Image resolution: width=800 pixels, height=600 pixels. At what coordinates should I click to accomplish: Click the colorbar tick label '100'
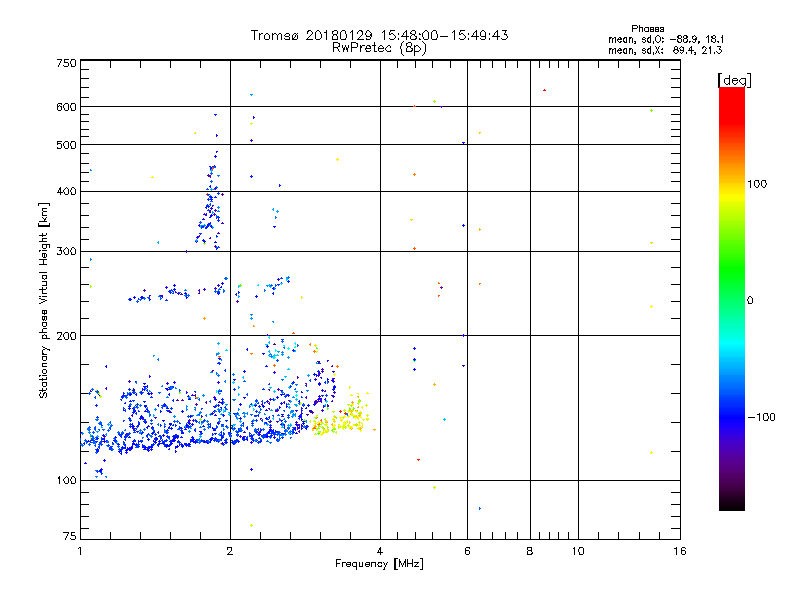click(757, 184)
